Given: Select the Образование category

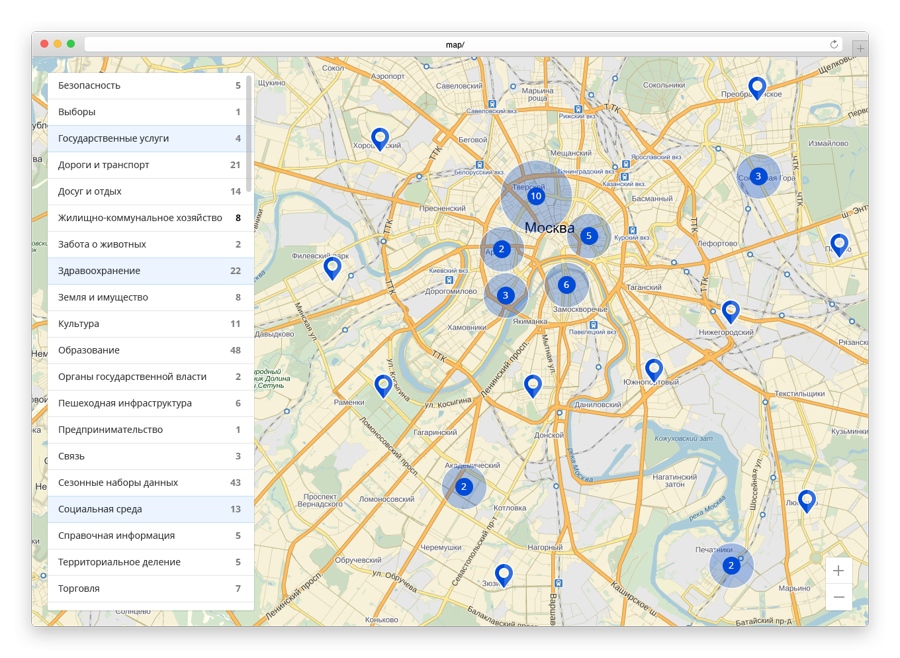Looking at the screenshot, I should (150, 350).
